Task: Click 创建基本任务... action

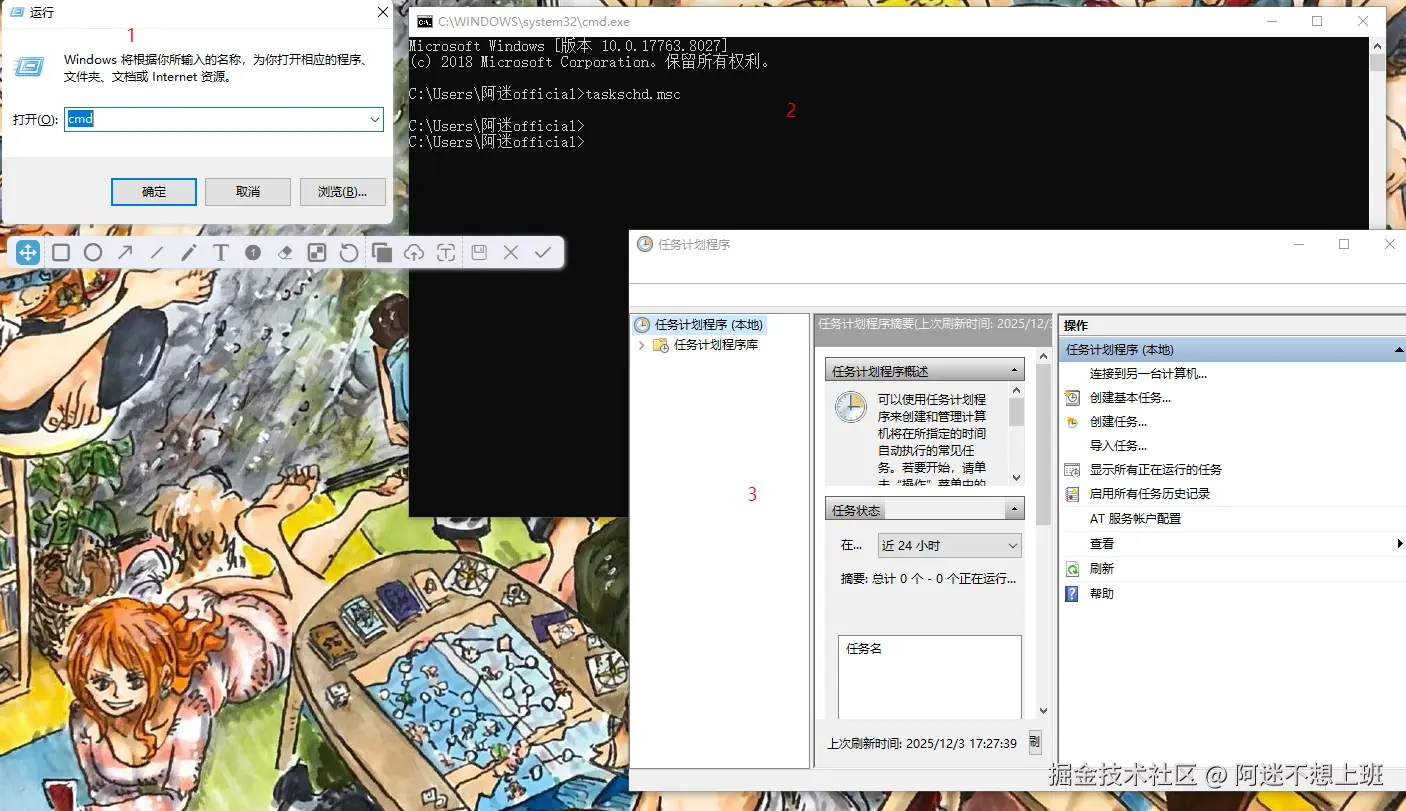Action: [1130, 397]
